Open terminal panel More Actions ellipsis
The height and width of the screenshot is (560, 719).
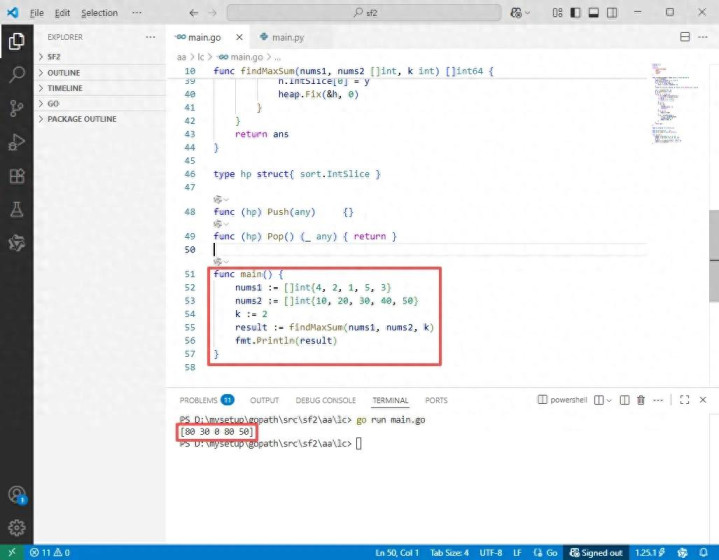pos(658,400)
